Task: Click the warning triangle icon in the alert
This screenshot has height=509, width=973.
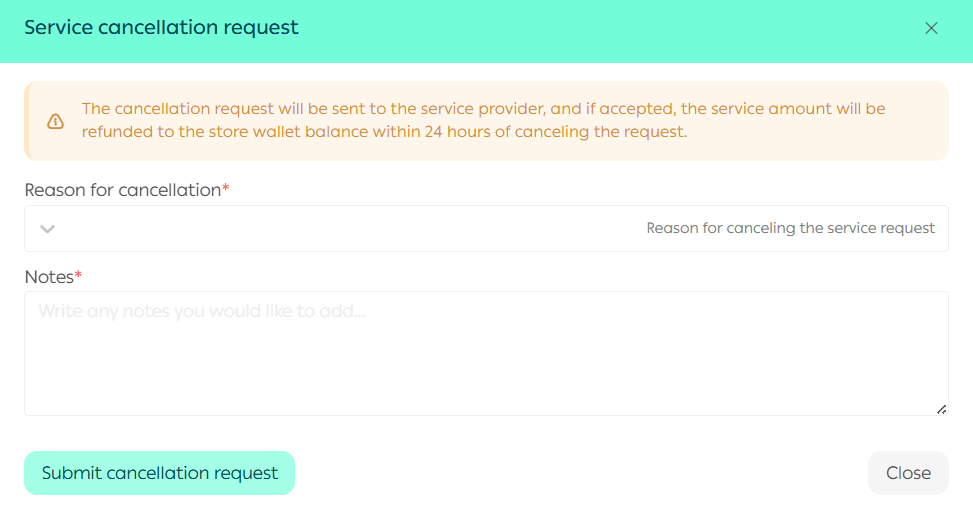Action: click(x=55, y=121)
